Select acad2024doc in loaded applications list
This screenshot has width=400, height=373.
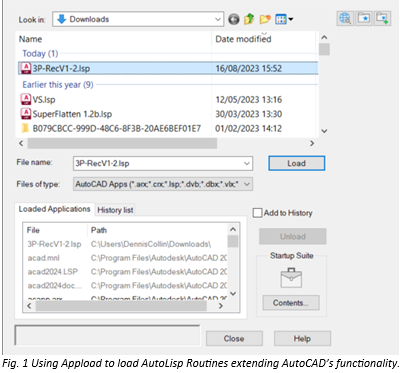55,286
